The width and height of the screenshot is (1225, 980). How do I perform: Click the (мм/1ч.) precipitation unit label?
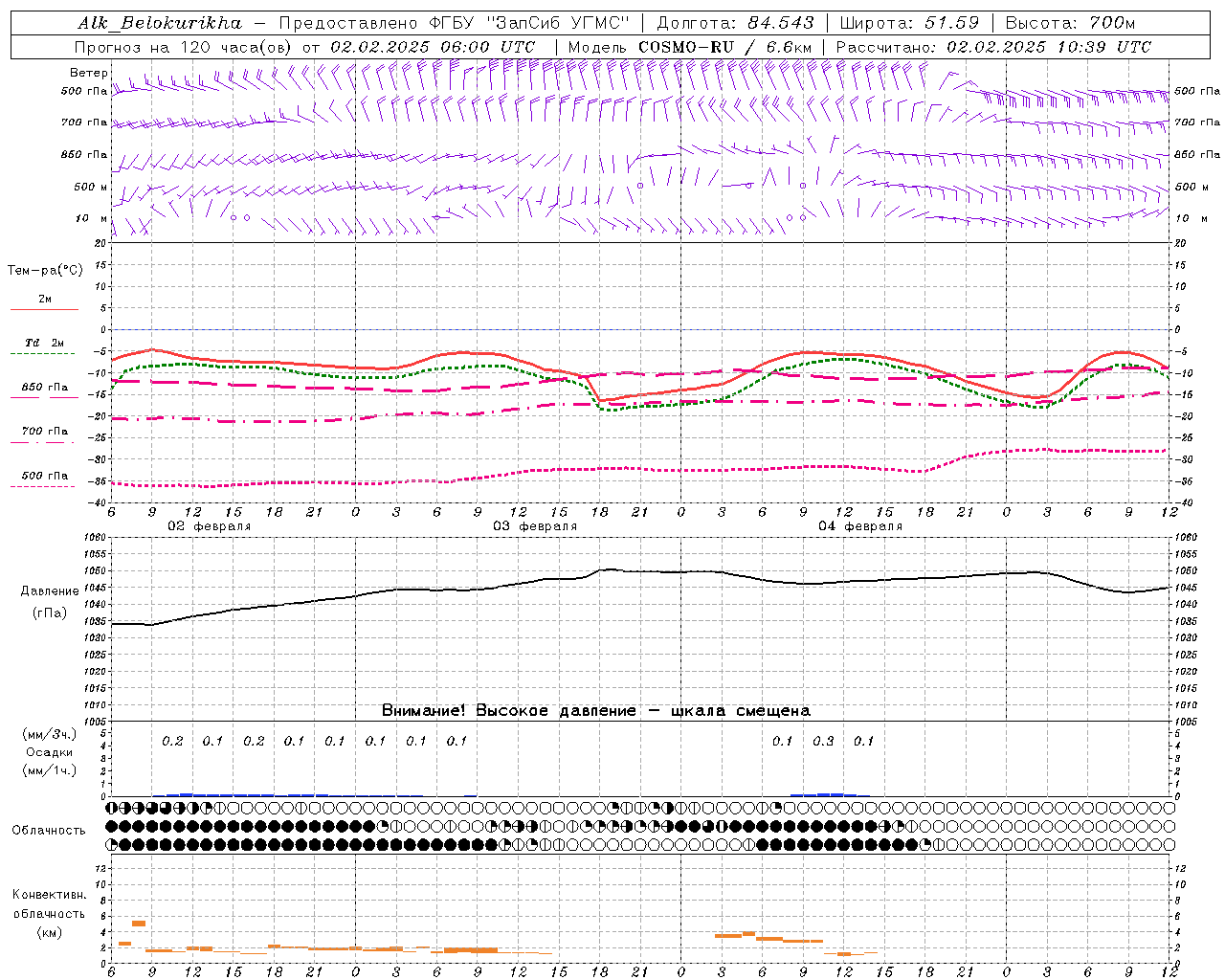click(50, 769)
